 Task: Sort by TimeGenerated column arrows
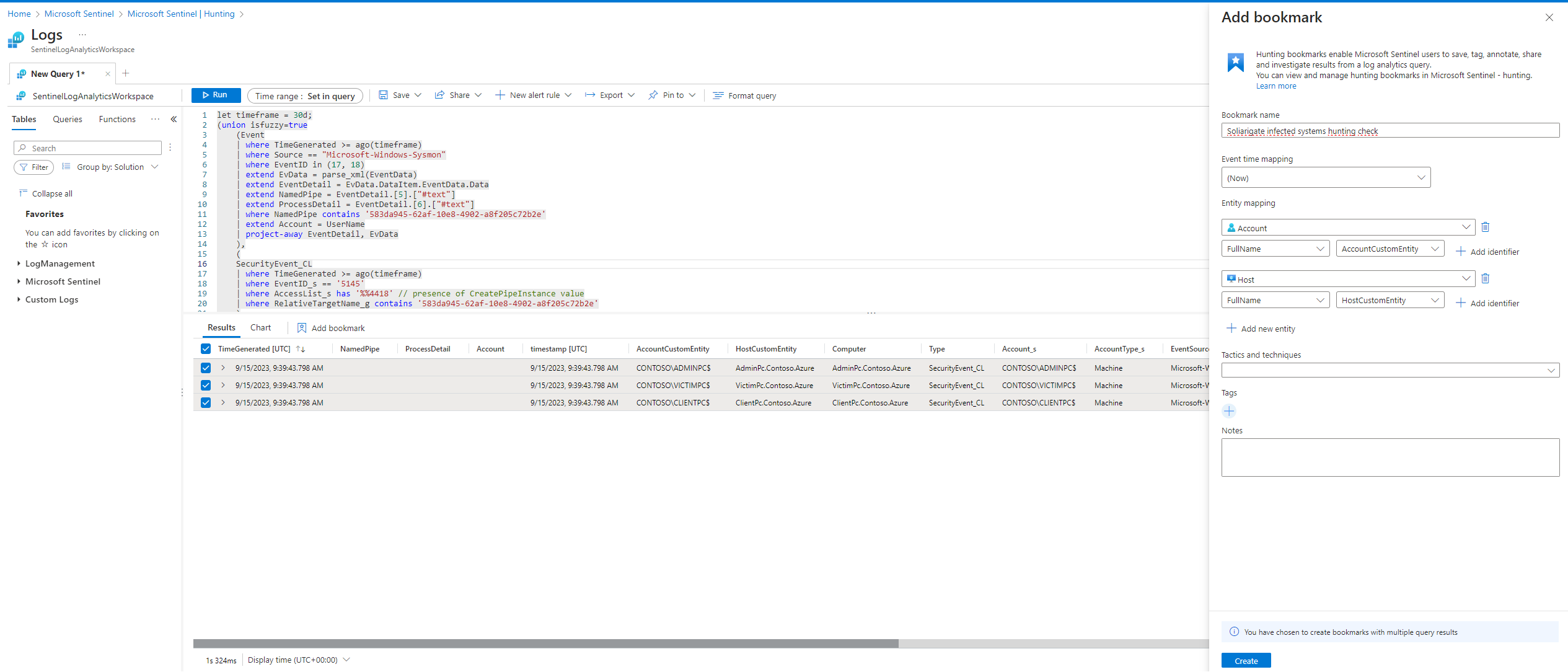[301, 349]
